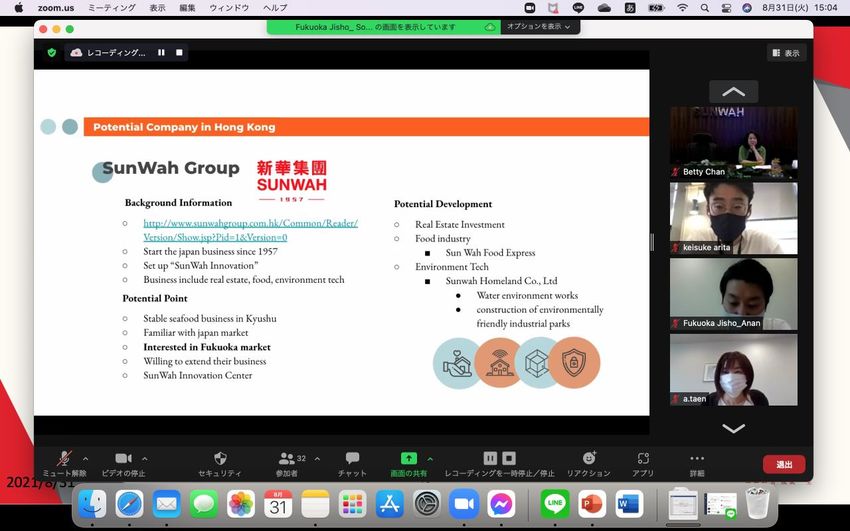This screenshot has width=850, height=531.
Task: Show previous video thumbnails with up chevron
Action: tap(733, 92)
